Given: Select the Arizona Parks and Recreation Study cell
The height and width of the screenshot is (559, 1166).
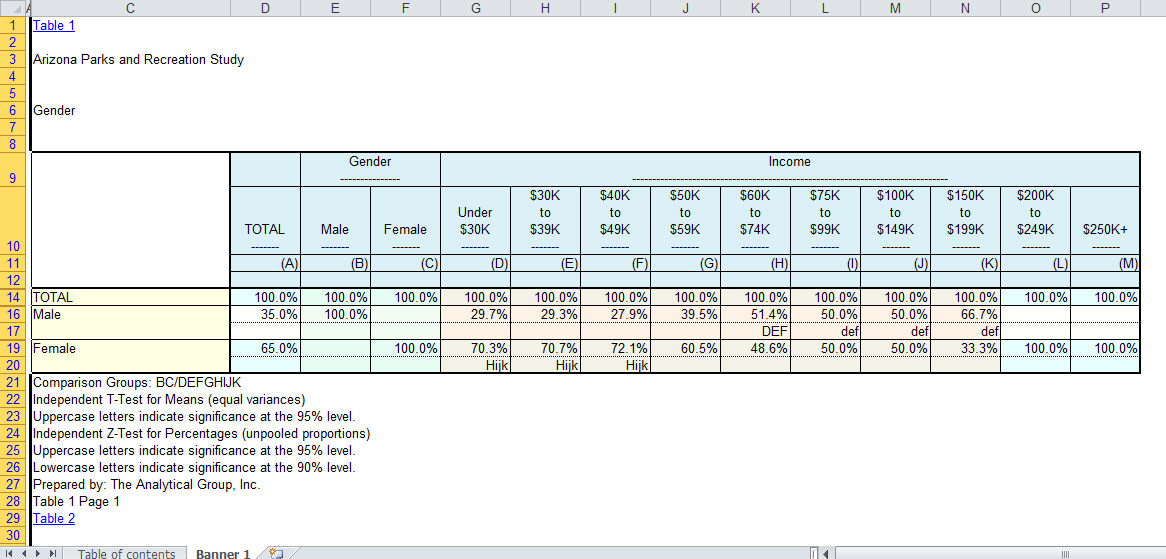Looking at the screenshot, I should click(x=138, y=60).
